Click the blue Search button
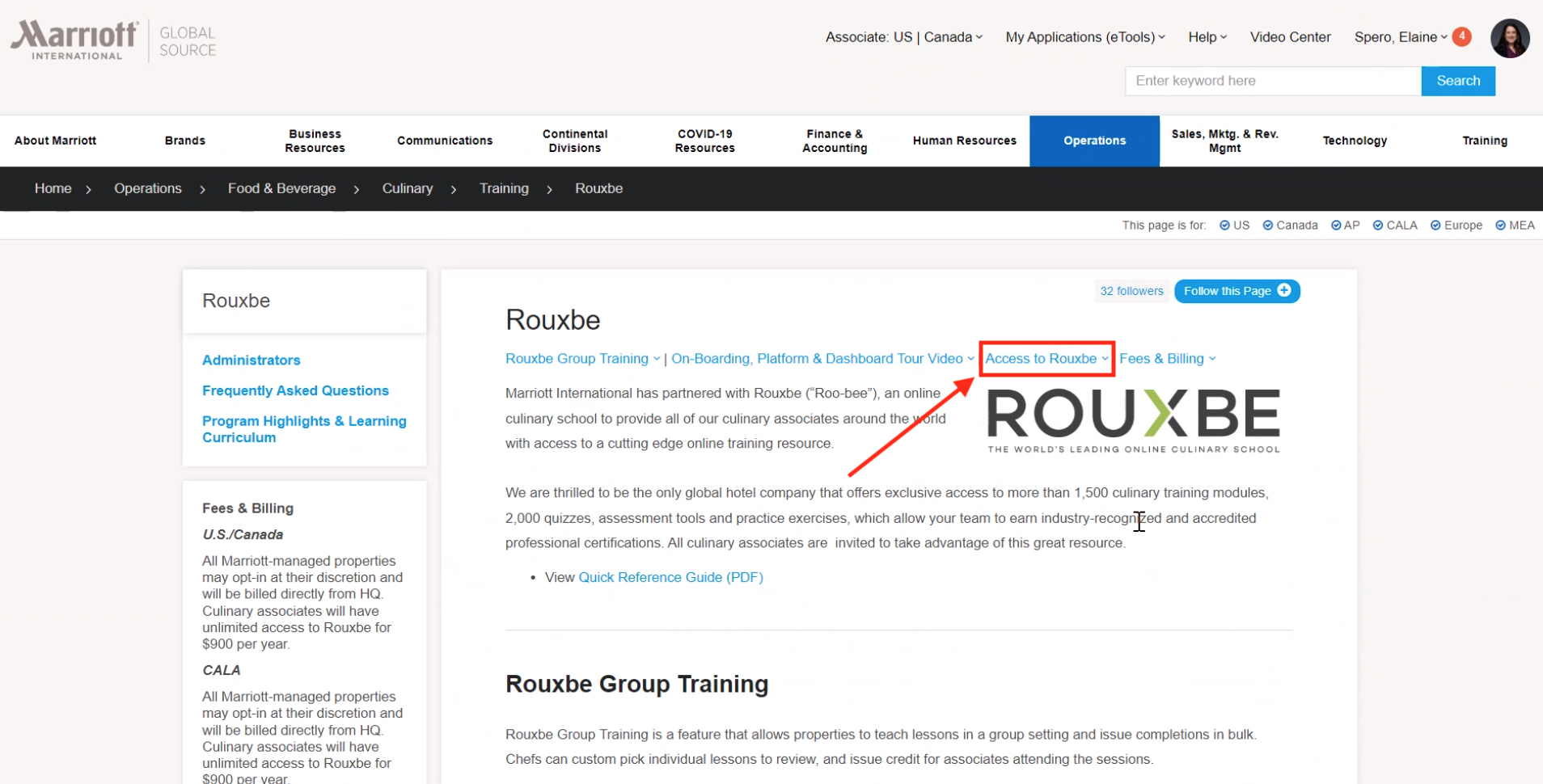The image size is (1543, 784). (x=1458, y=81)
